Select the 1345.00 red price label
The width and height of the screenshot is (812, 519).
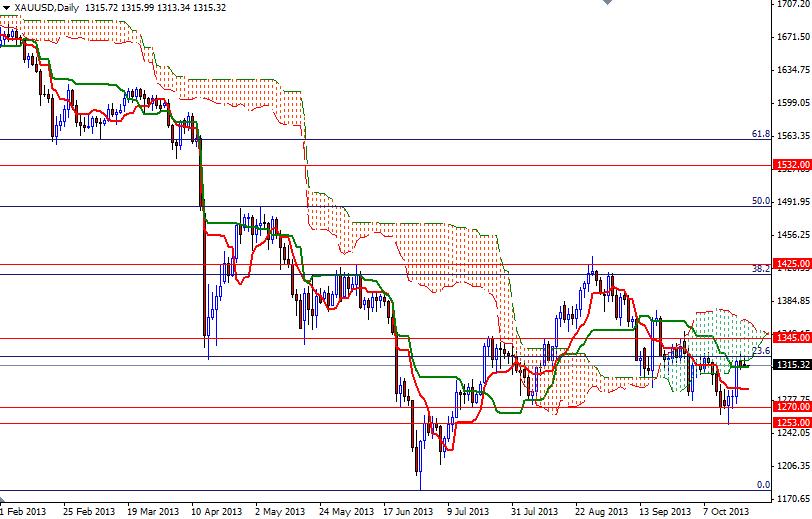tap(792, 338)
